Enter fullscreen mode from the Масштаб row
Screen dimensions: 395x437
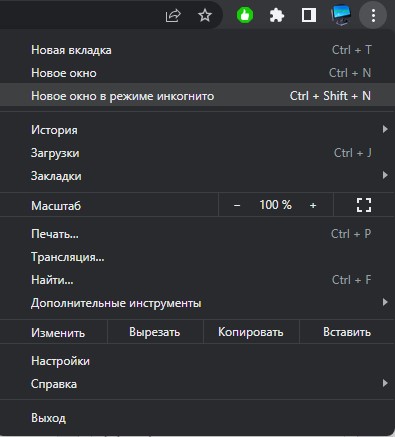pos(364,205)
